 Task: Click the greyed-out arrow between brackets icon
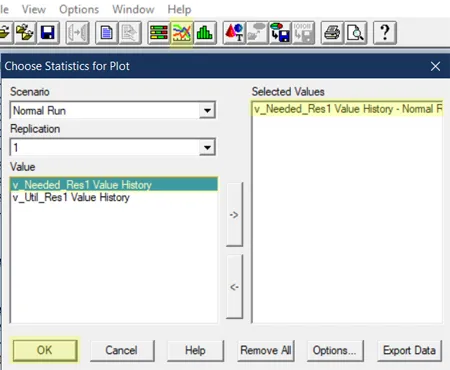pos(77,33)
